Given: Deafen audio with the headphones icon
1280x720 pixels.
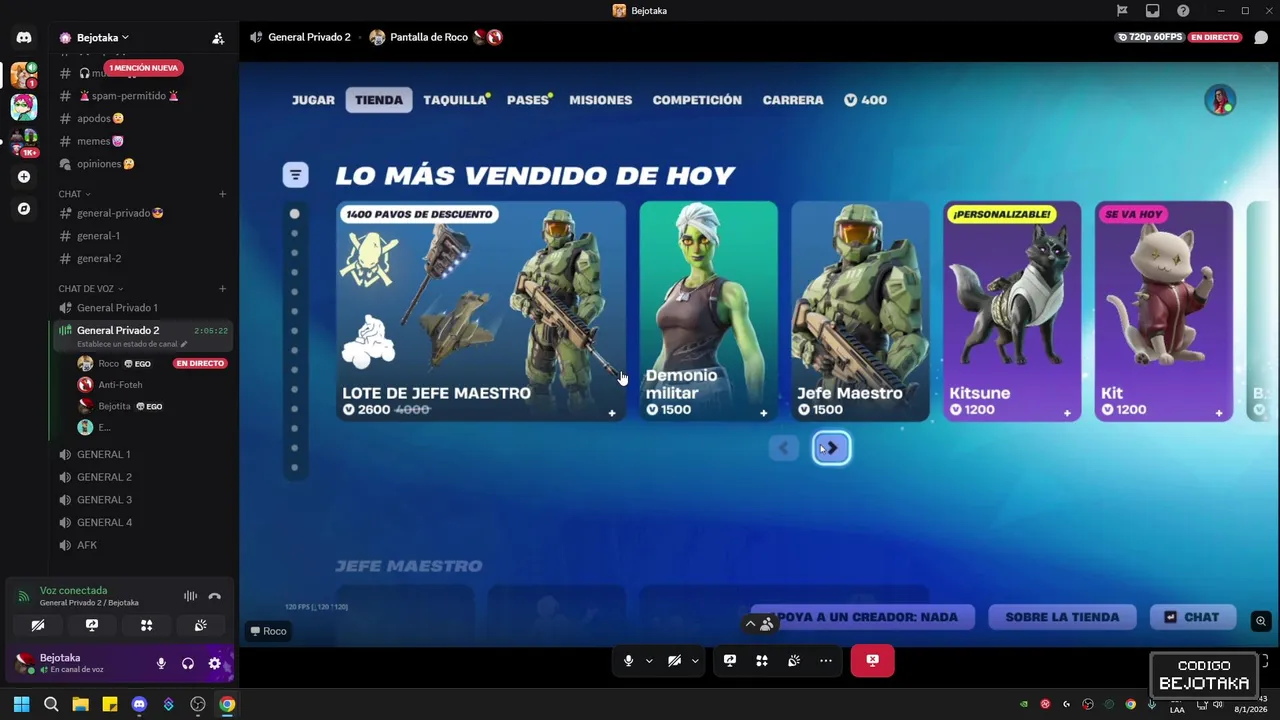Looking at the screenshot, I should pyautogui.click(x=187, y=663).
